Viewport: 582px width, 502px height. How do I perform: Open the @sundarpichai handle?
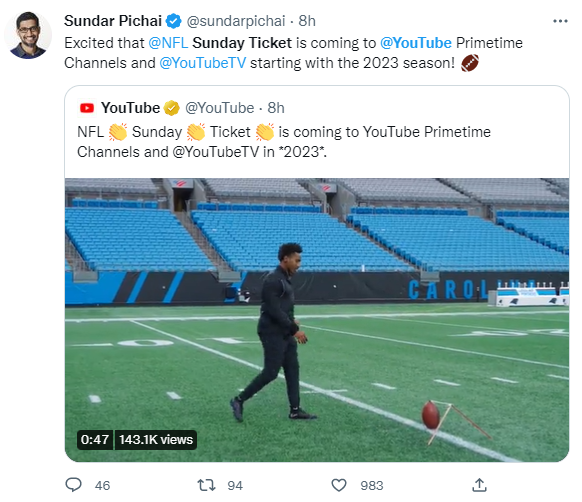point(236,21)
